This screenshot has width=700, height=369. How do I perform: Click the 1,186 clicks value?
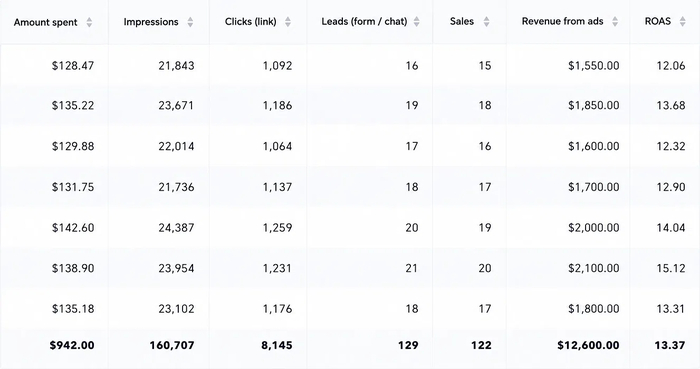tap(277, 106)
